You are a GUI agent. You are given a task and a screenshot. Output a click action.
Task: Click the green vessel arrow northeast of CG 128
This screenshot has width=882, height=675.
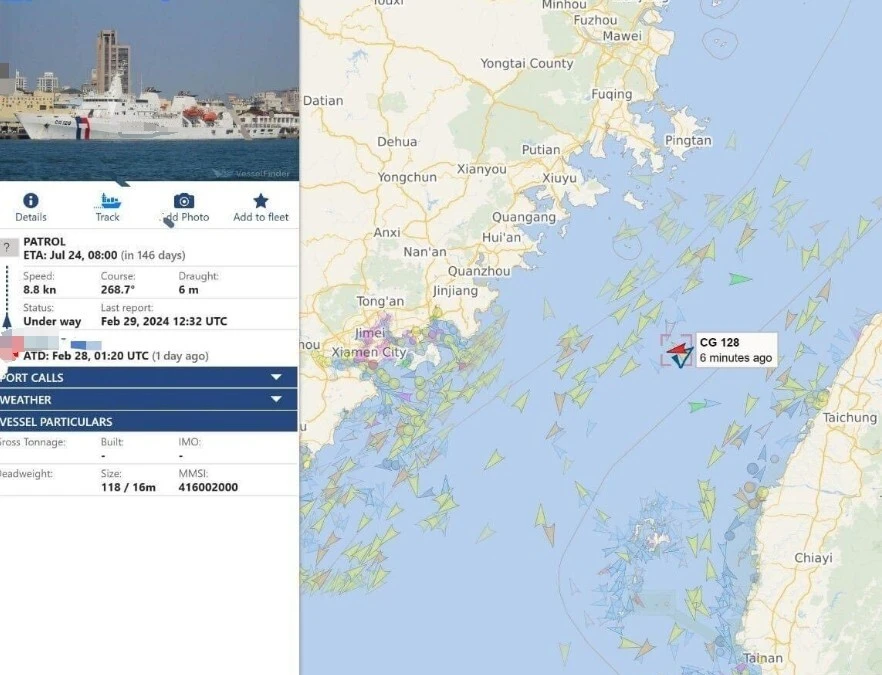(740, 278)
